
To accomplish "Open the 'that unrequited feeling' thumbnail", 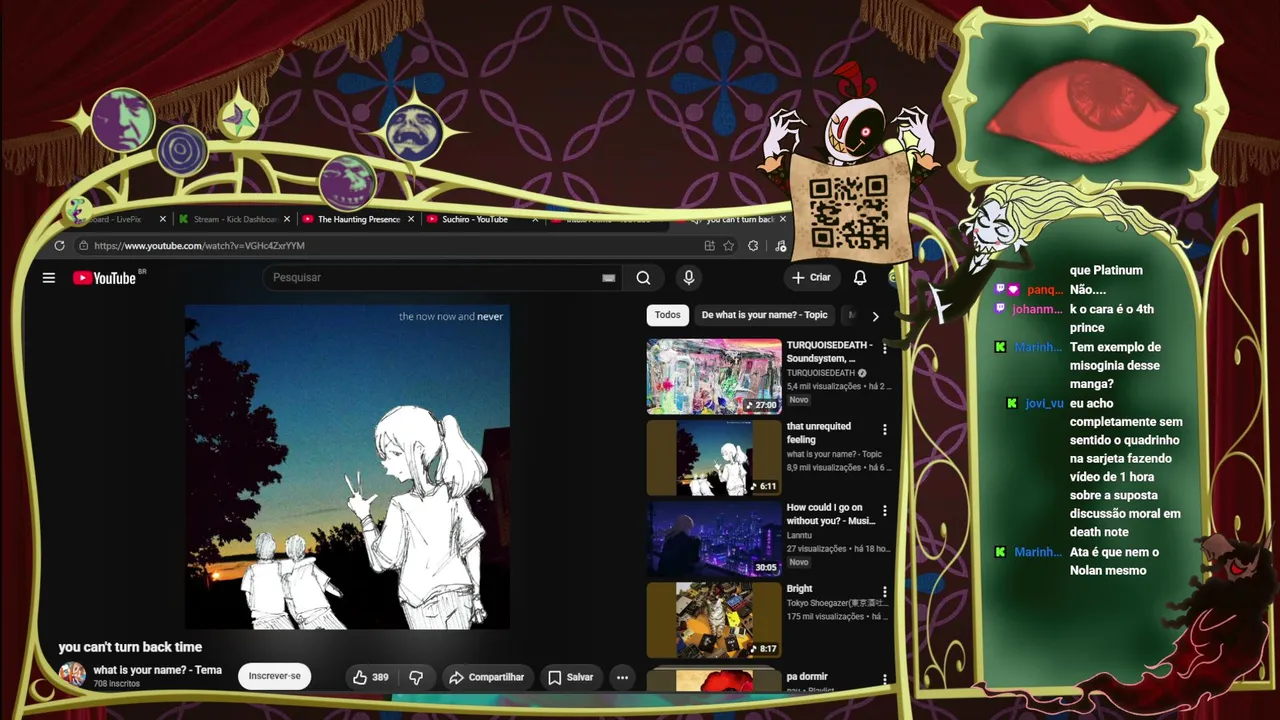I will pyautogui.click(x=714, y=457).
